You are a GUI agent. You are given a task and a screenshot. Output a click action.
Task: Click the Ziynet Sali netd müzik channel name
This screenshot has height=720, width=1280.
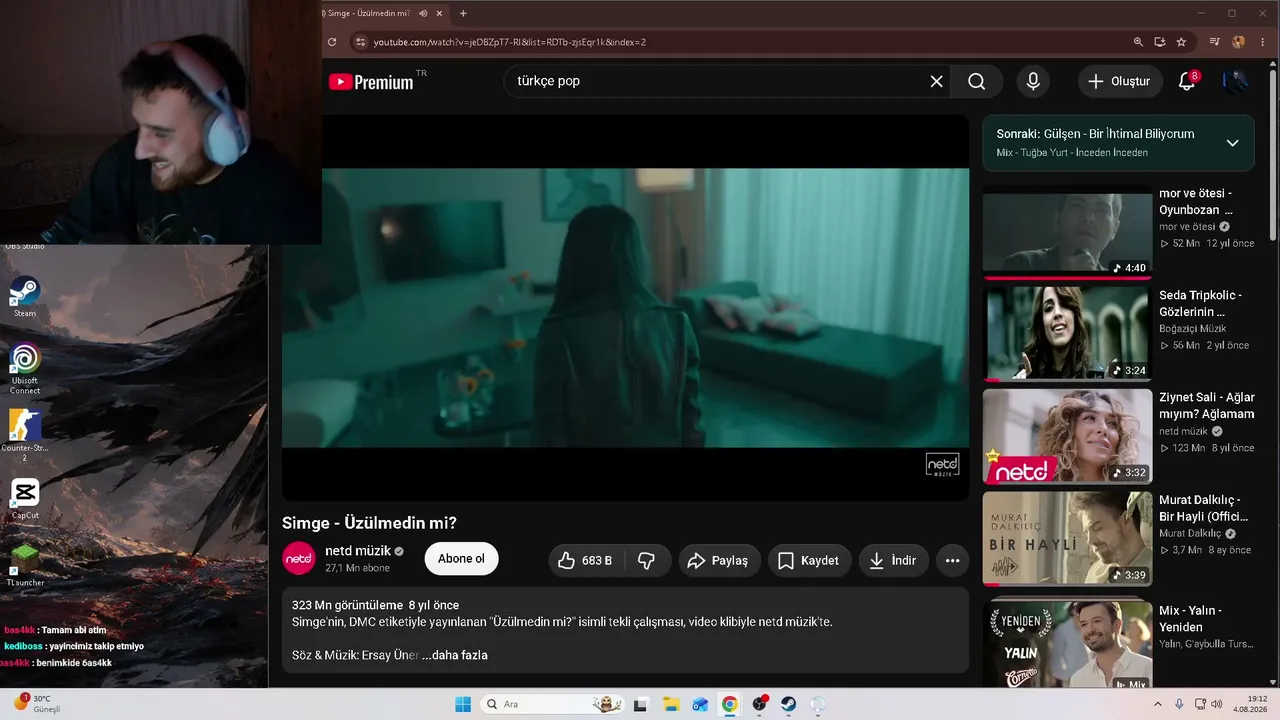(1184, 431)
